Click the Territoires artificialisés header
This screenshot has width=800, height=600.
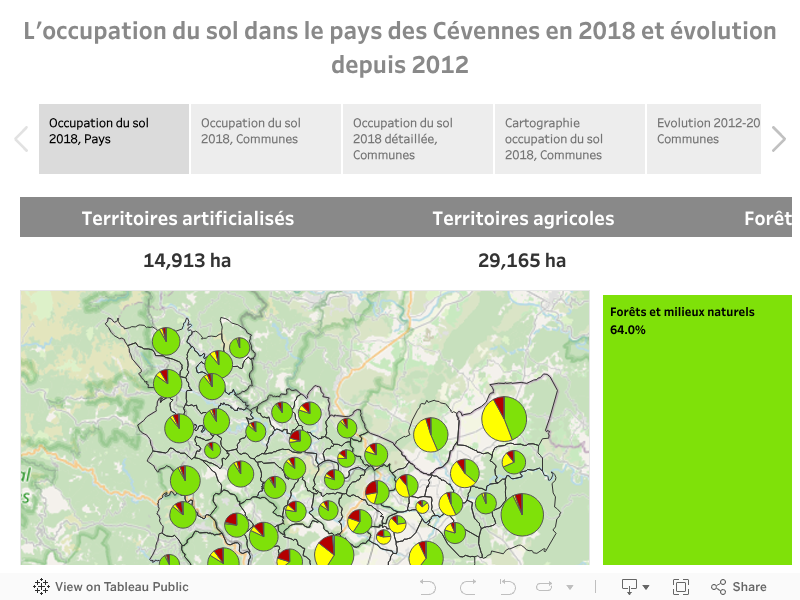[x=188, y=218]
